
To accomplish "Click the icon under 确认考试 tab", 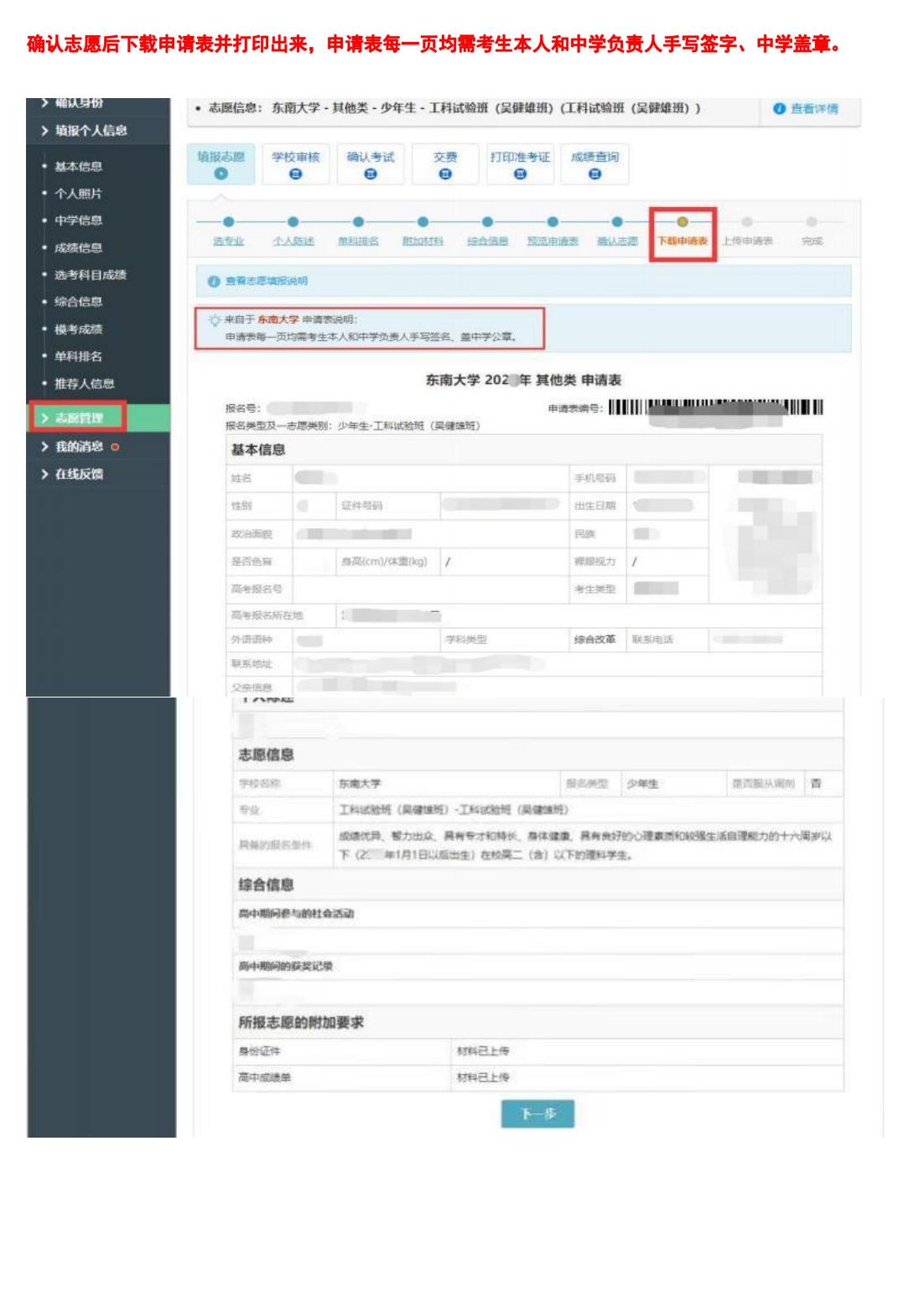I will [370, 174].
